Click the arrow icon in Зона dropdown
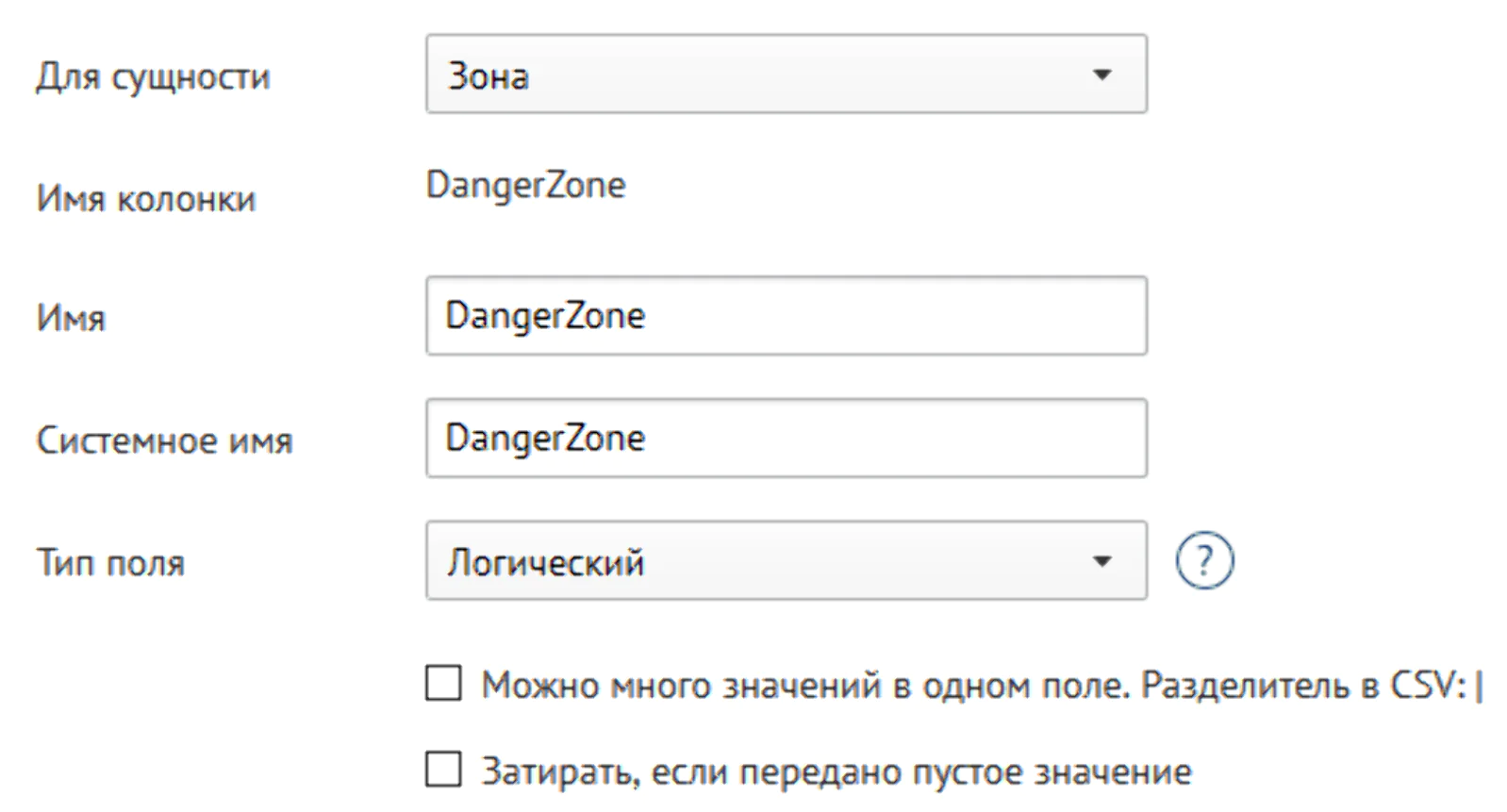1507x812 pixels. tap(1101, 75)
